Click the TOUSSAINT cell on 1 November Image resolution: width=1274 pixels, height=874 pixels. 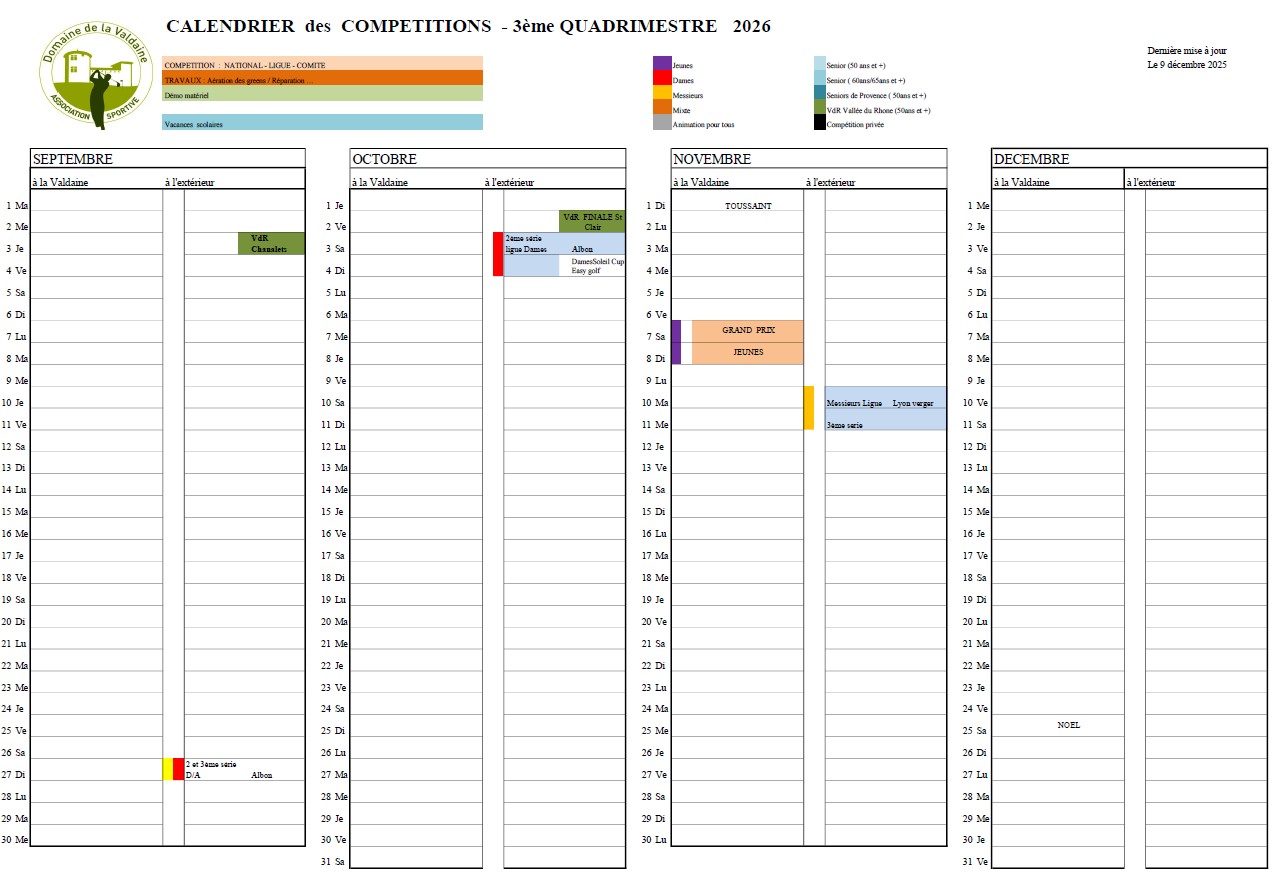[x=748, y=206]
